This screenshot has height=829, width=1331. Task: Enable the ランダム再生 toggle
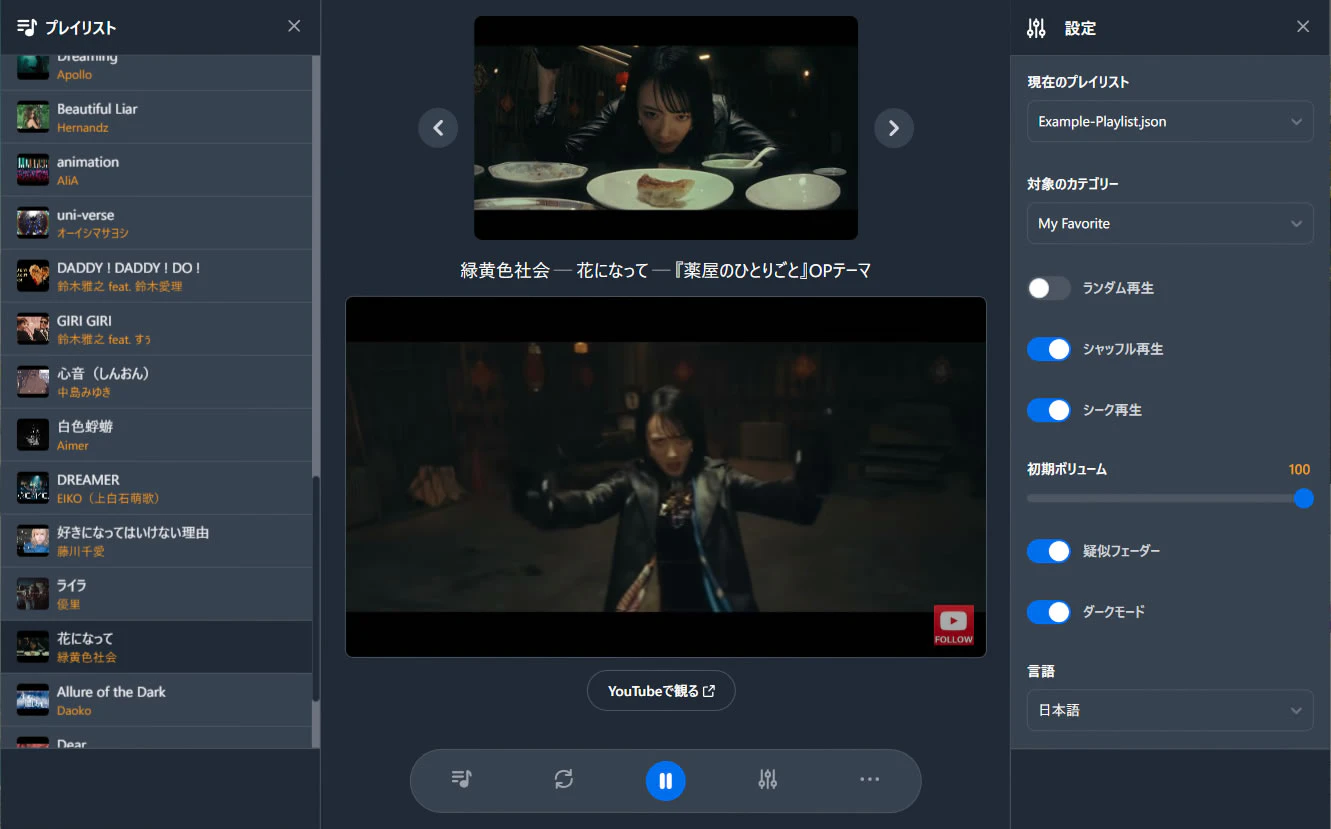(x=1049, y=288)
